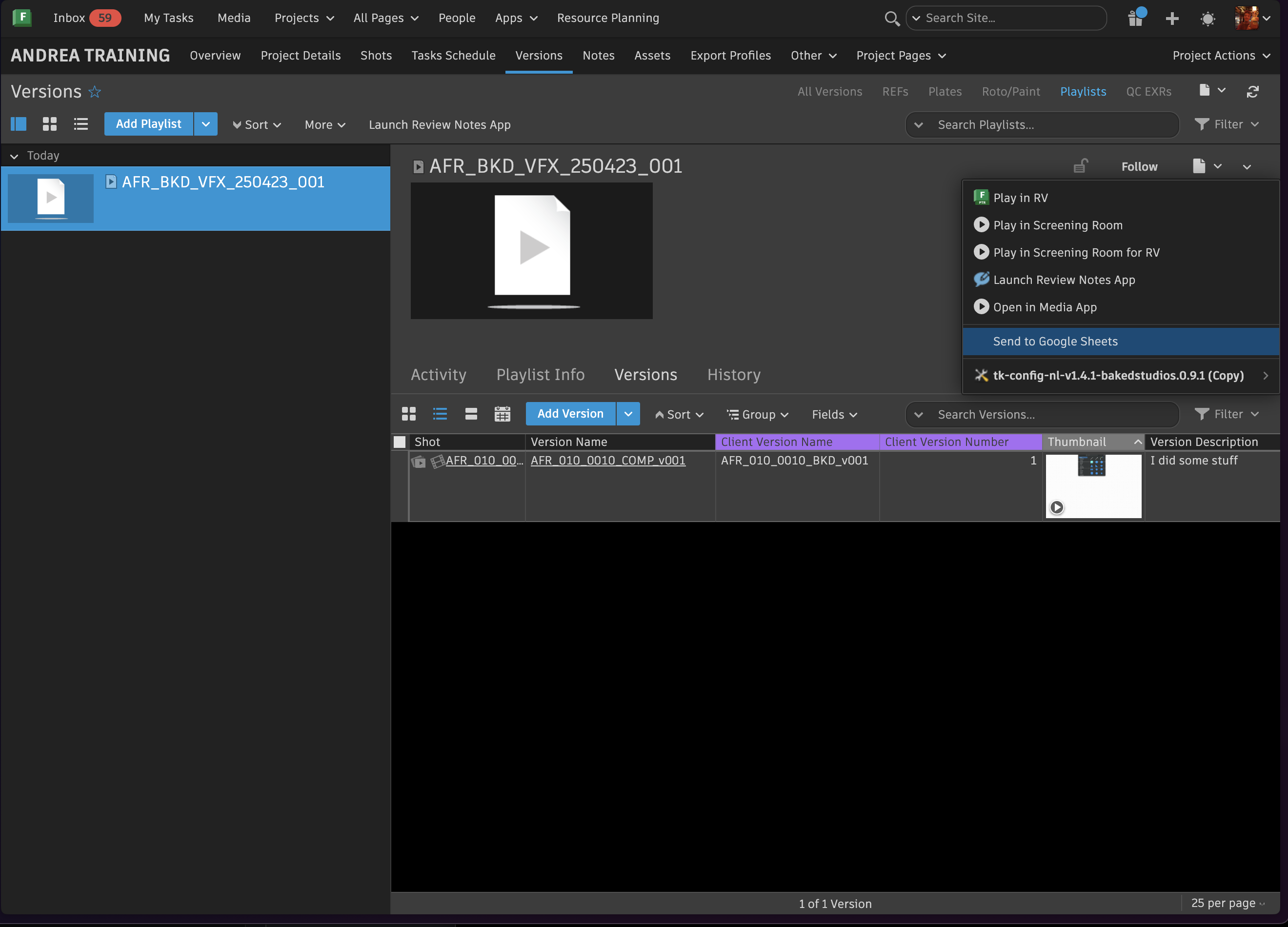Click the global plus create icon

pos(1171,19)
